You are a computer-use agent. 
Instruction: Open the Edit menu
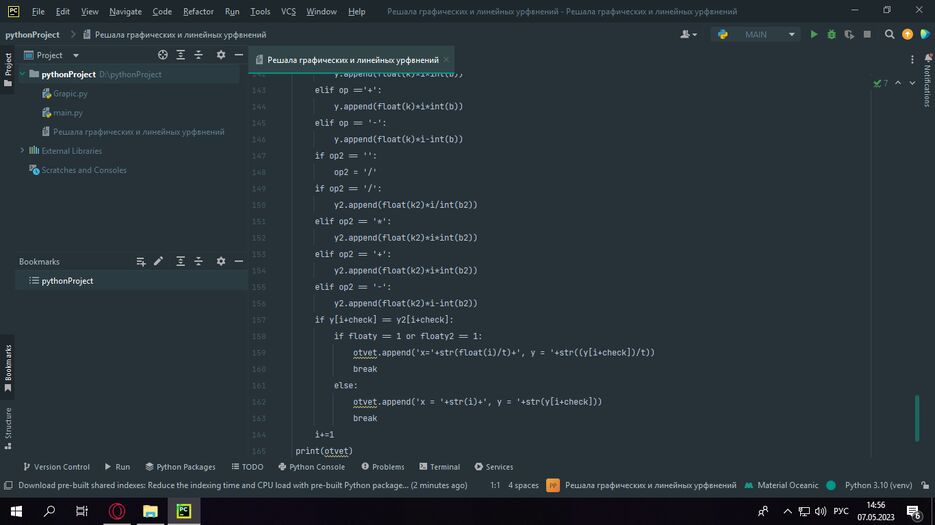click(62, 11)
